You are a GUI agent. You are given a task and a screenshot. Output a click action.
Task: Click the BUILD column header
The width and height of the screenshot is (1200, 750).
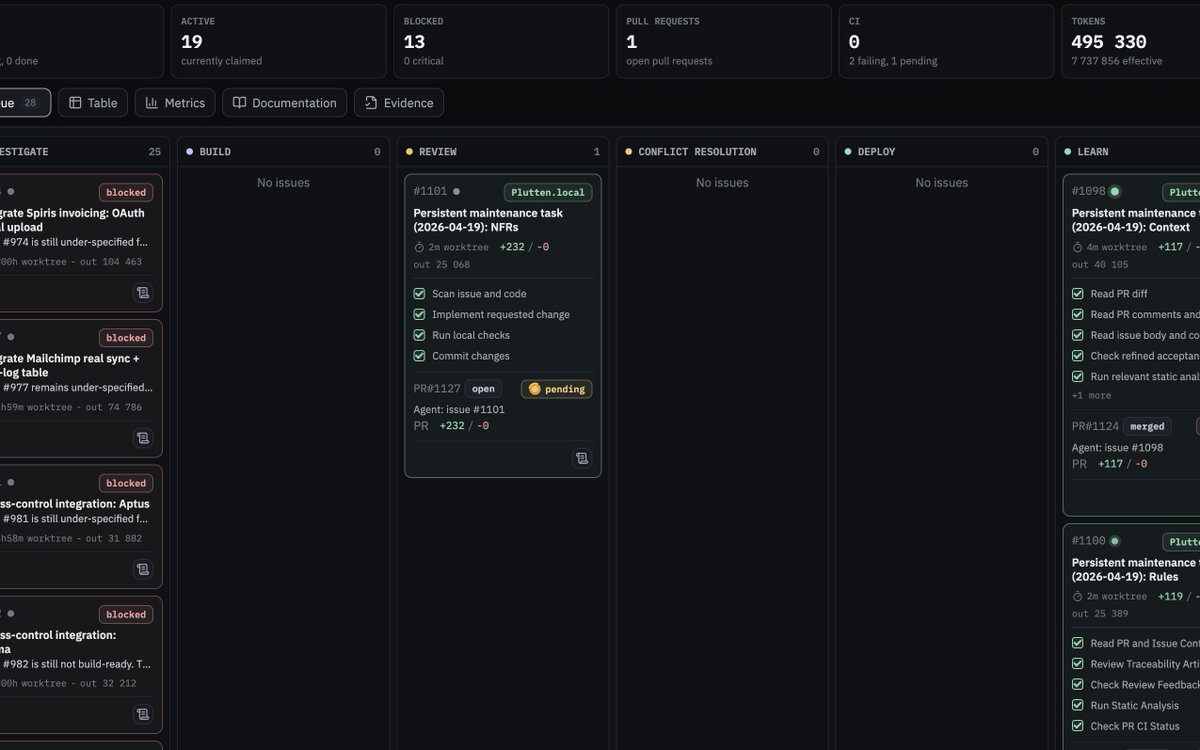pyautogui.click(x=283, y=152)
